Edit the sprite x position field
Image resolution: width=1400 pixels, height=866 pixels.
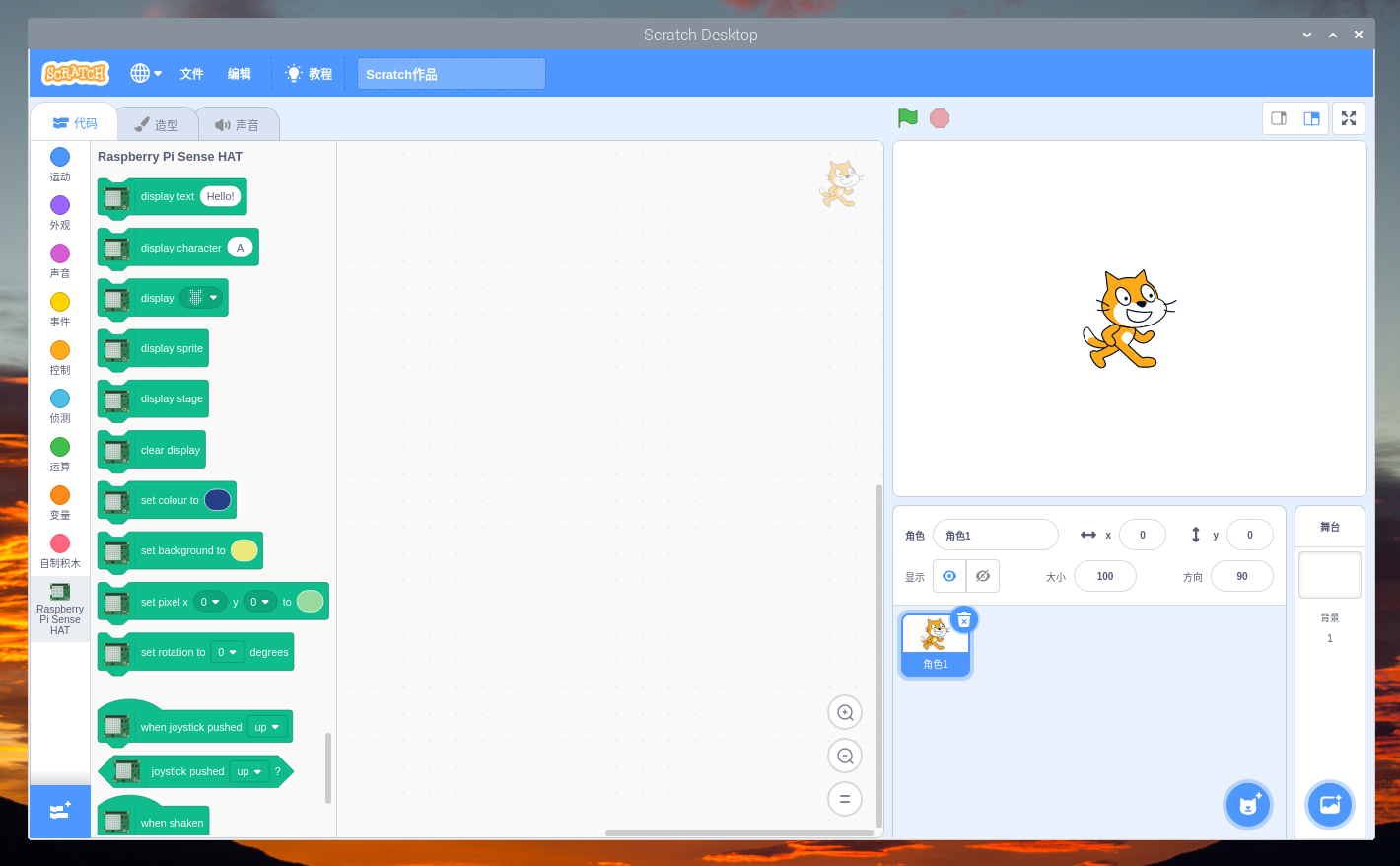1143,535
